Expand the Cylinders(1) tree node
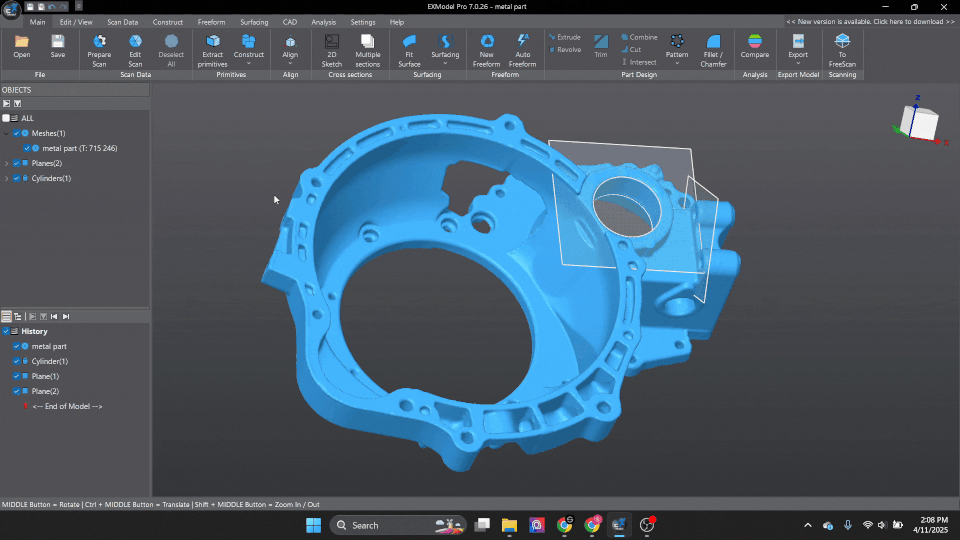Image resolution: width=960 pixels, height=540 pixels. pyautogui.click(x=7, y=178)
